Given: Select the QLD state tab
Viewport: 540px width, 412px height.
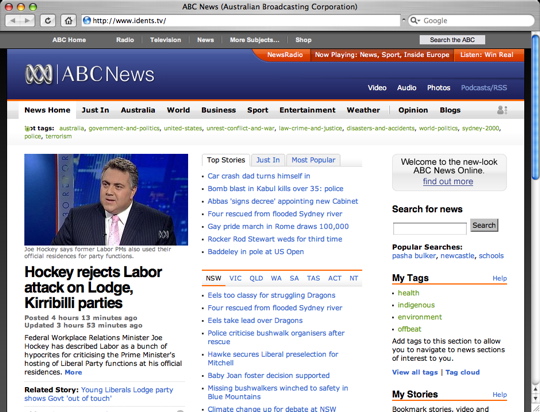Looking at the screenshot, I should [x=256, y=278].
